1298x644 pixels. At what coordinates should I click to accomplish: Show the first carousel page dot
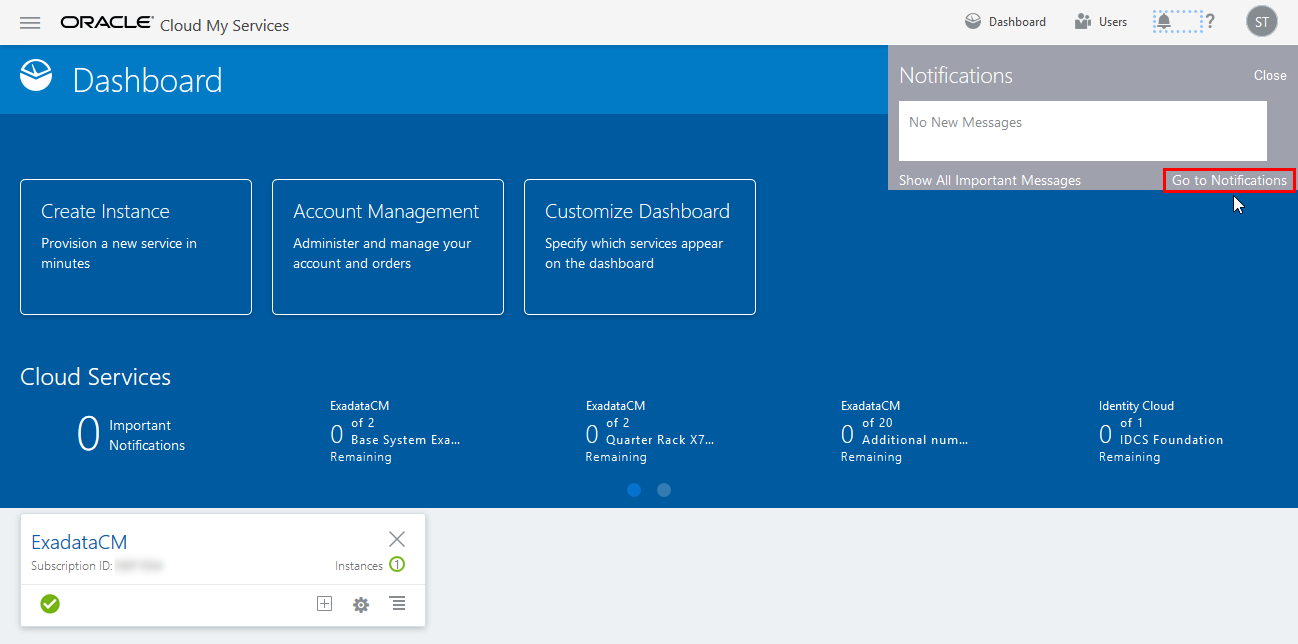[x=634, y=490]
